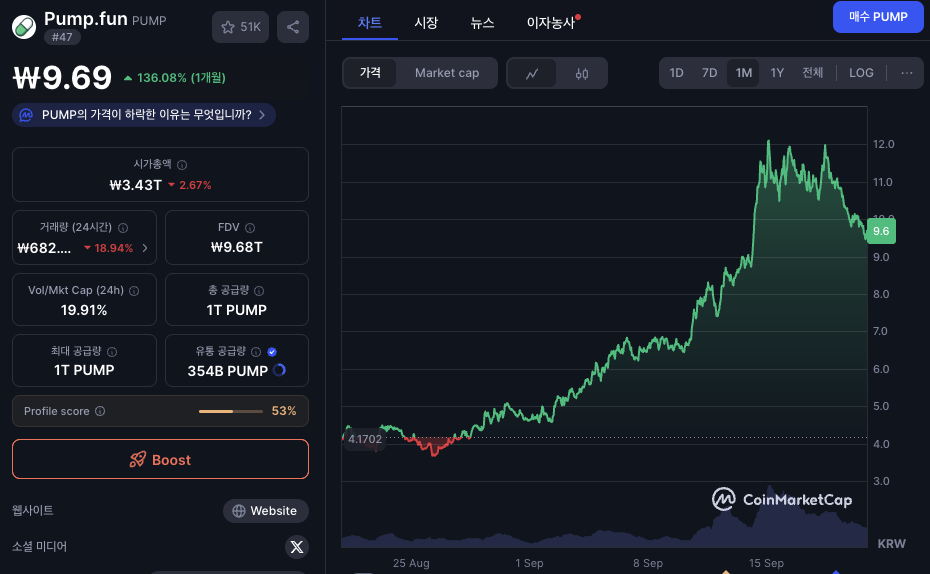Switch chart to 가격 view
The width and height of the screenshot is (930, 574).
[x=370, y=73]
